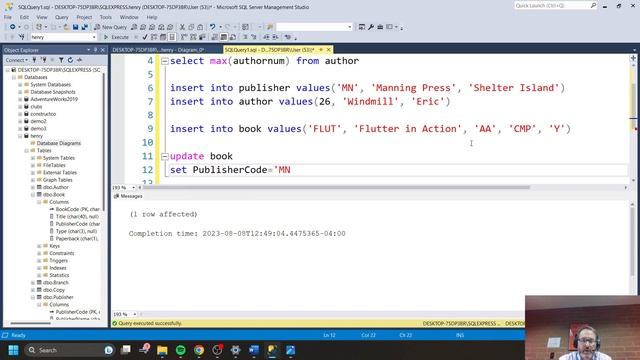The height and width of the screenshot is (360, 640).
Task: Click the Activity monitor icon in Object Explorer
Action: click(x=79, y=60)
